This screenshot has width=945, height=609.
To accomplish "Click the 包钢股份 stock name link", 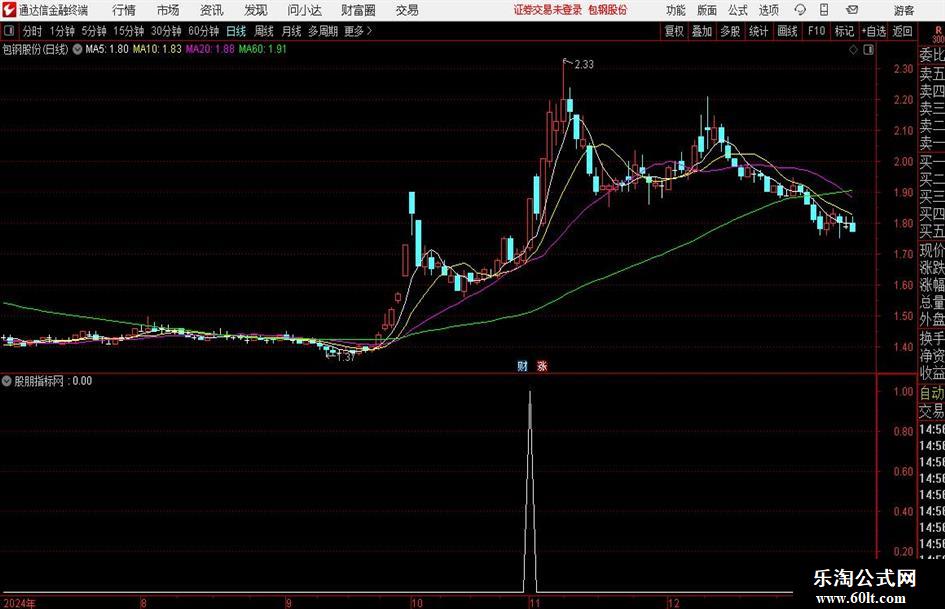I will 607,10.
